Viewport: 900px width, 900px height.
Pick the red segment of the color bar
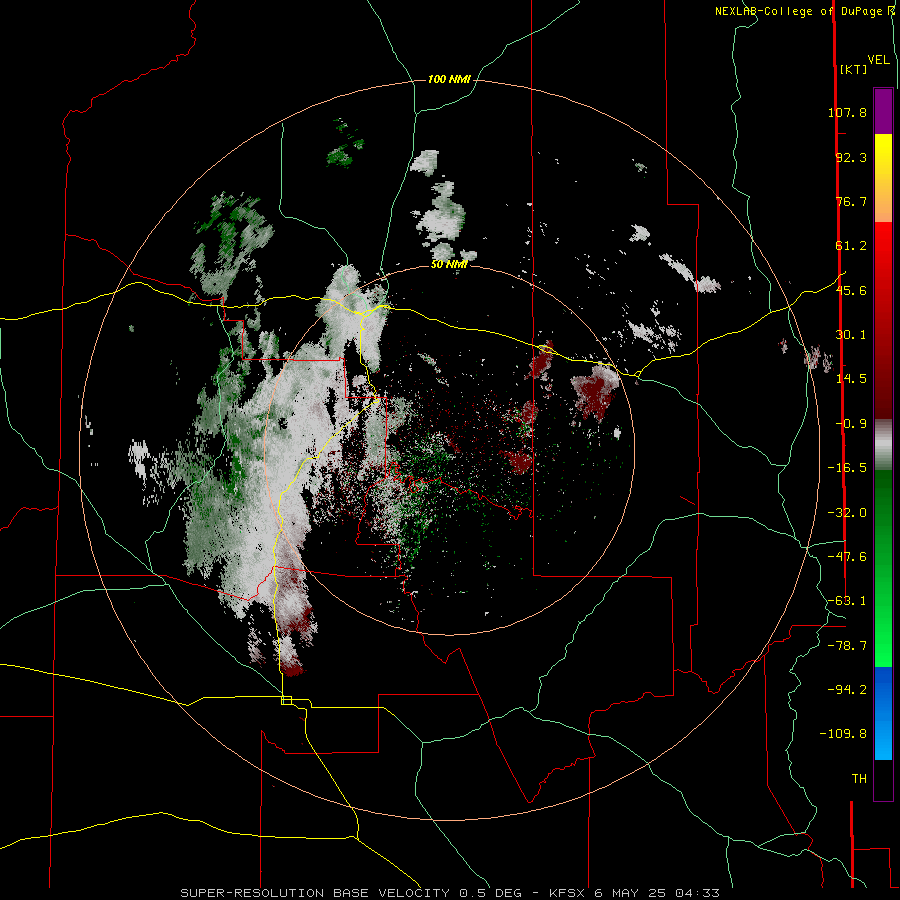883,320
